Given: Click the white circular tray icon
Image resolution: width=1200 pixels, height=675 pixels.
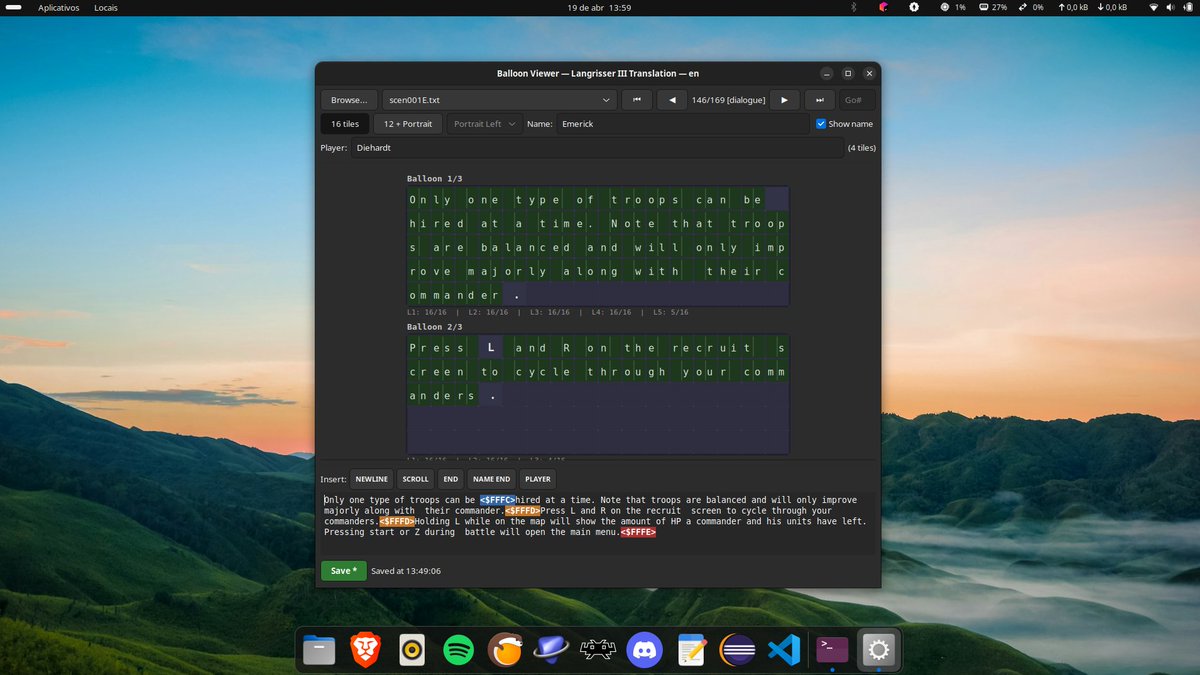Looking at the screenshot, I should [x=914, y=7].
